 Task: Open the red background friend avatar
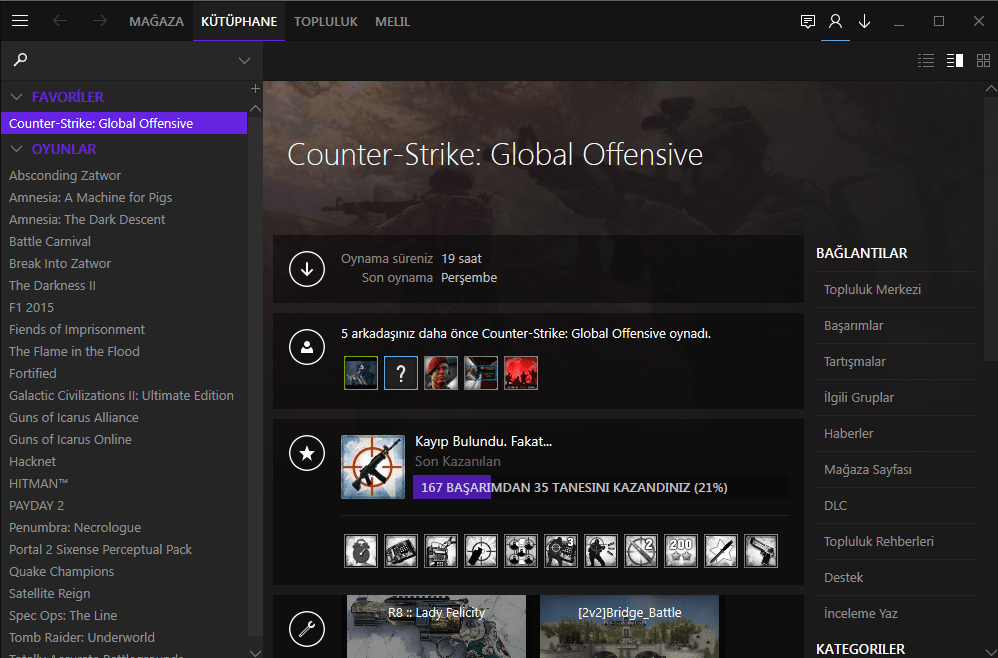tap(521, 373)
